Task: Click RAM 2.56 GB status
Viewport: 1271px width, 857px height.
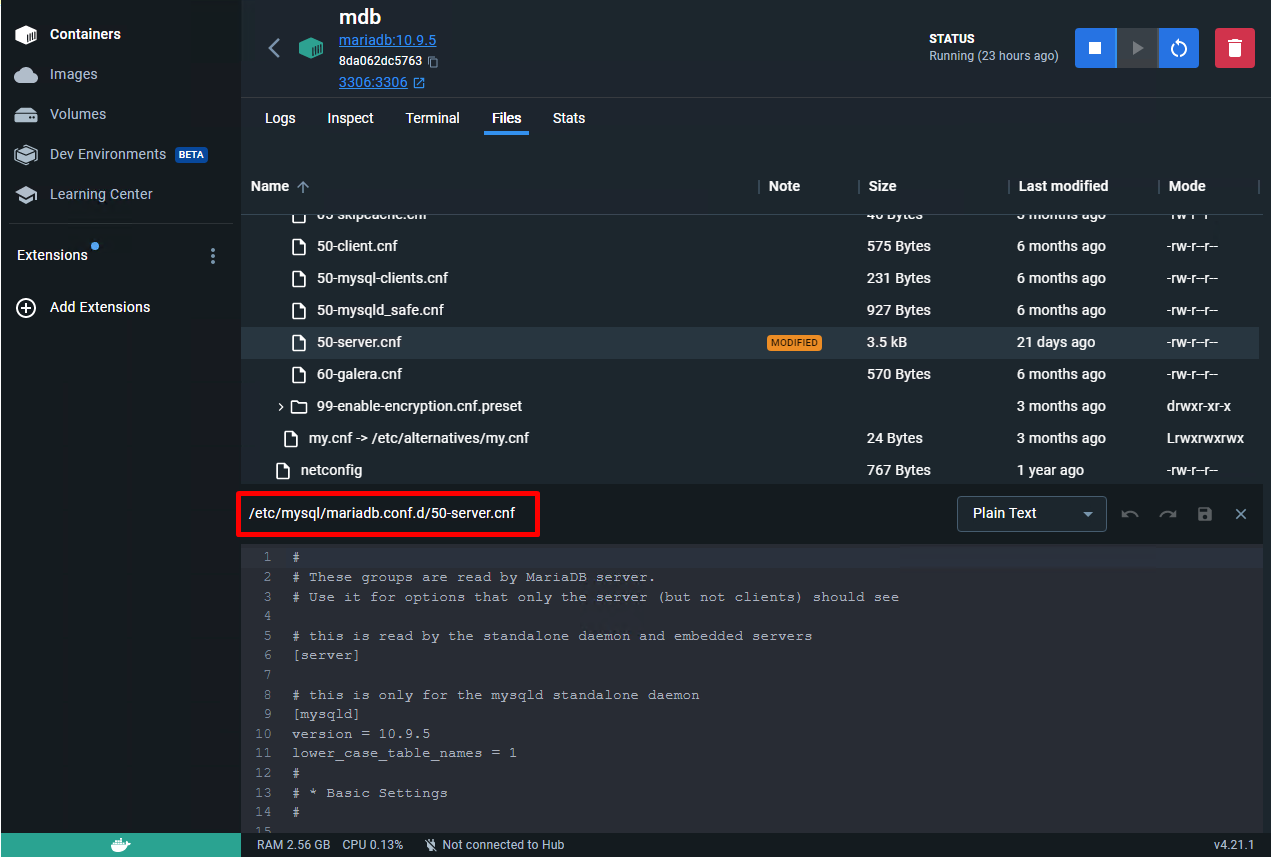Action: 293,845
